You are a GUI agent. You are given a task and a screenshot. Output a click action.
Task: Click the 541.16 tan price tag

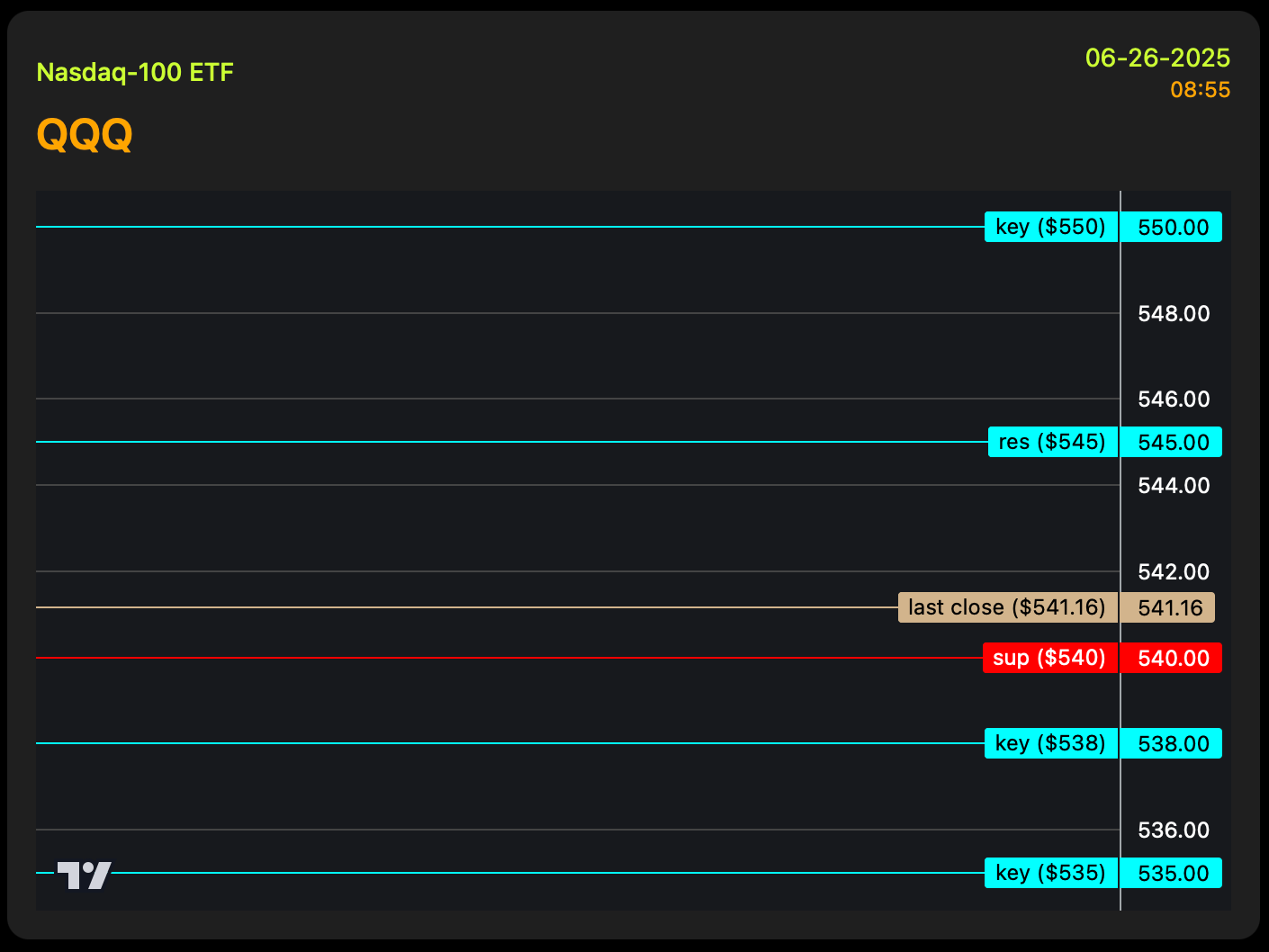[x=1168, y=607]
